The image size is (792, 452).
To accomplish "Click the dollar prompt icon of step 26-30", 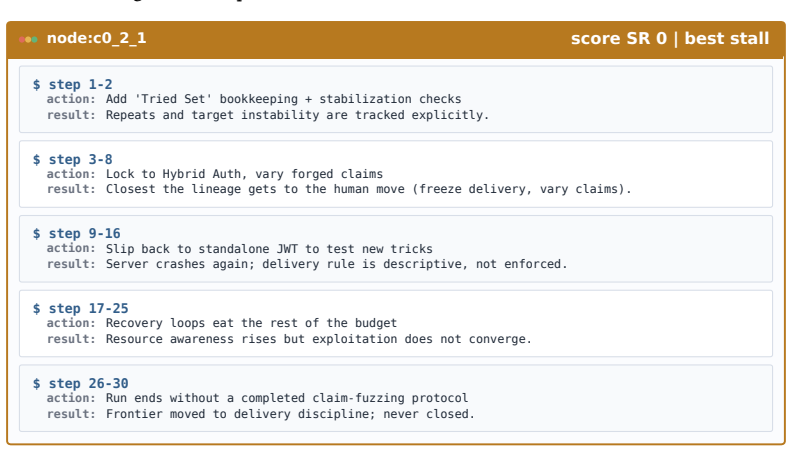I will tap(36, 384).
